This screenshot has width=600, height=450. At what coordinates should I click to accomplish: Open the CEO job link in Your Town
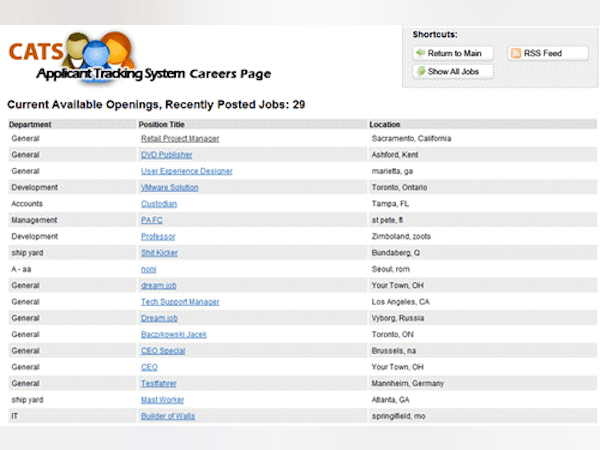click(149, 367)
